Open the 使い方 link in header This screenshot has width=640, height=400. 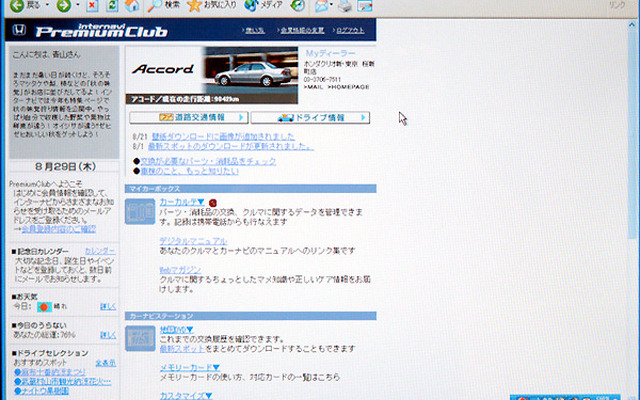[x=255, y=30]
